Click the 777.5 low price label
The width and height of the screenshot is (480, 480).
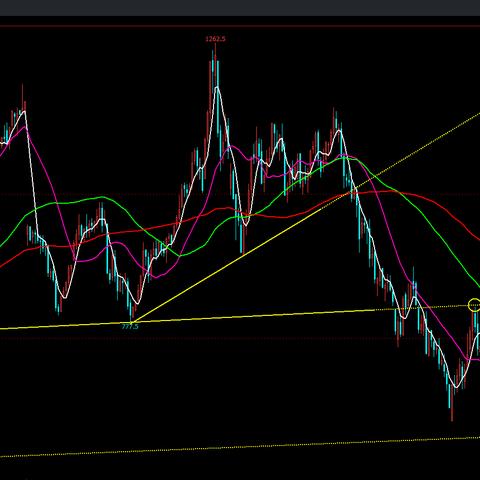click(x=130, y=327)
